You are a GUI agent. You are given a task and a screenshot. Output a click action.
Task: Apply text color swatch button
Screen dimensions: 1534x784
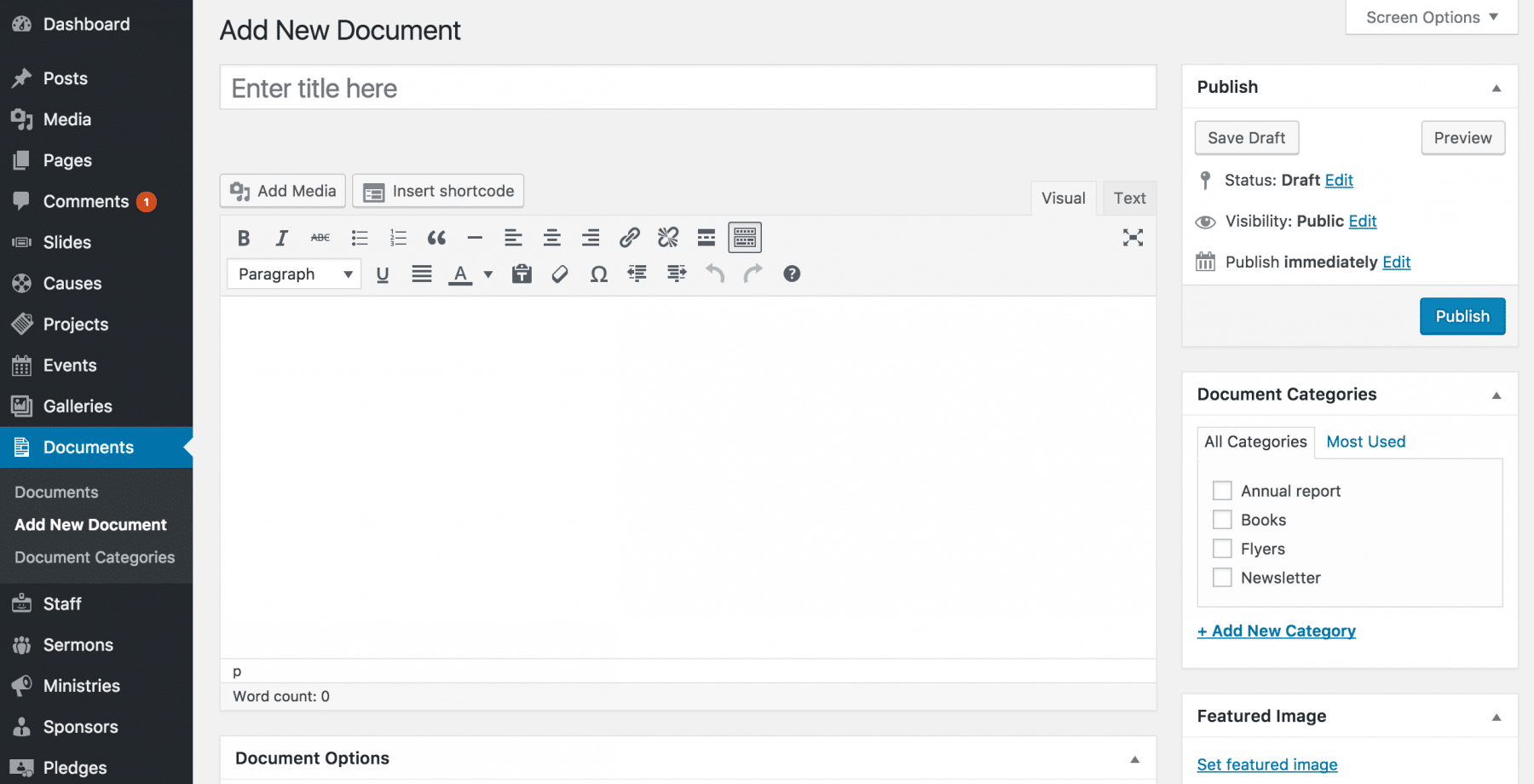[x=460, y=274]
